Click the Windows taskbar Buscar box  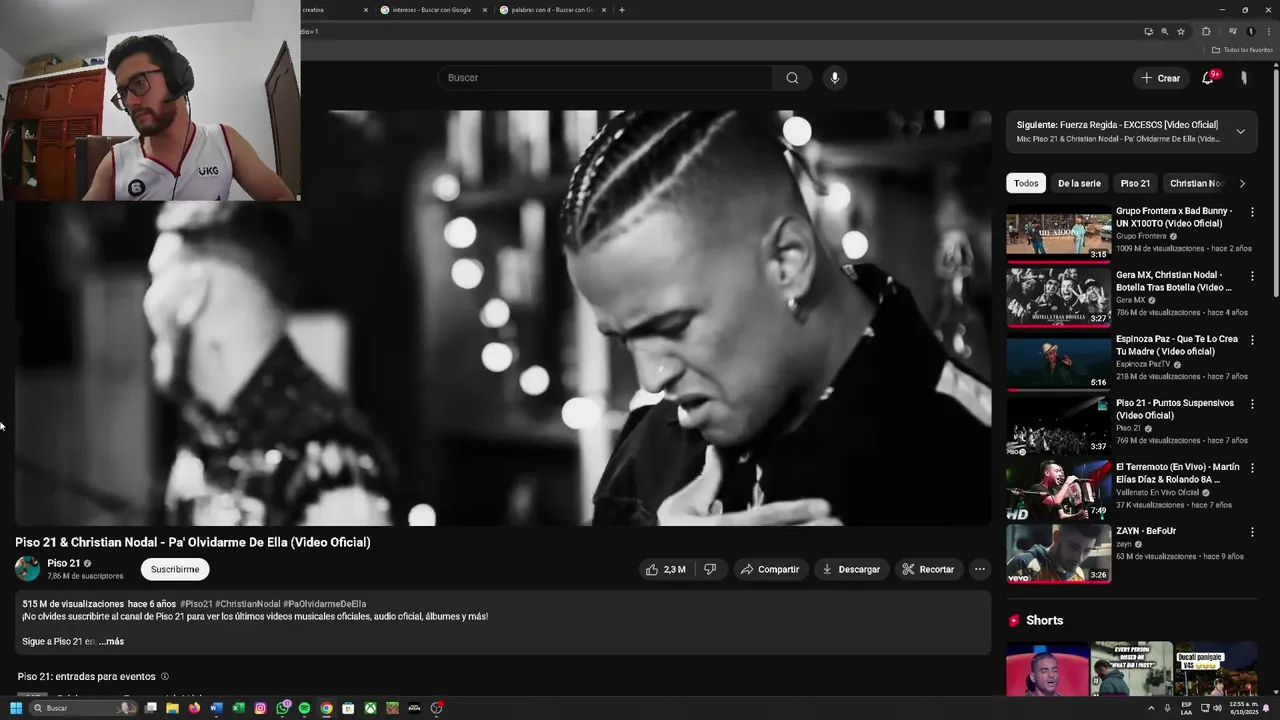pos(83,708)
